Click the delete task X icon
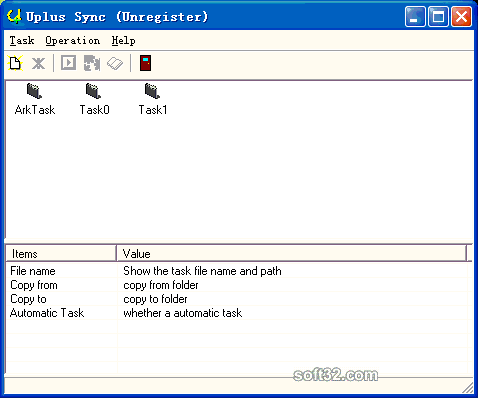 38,63
